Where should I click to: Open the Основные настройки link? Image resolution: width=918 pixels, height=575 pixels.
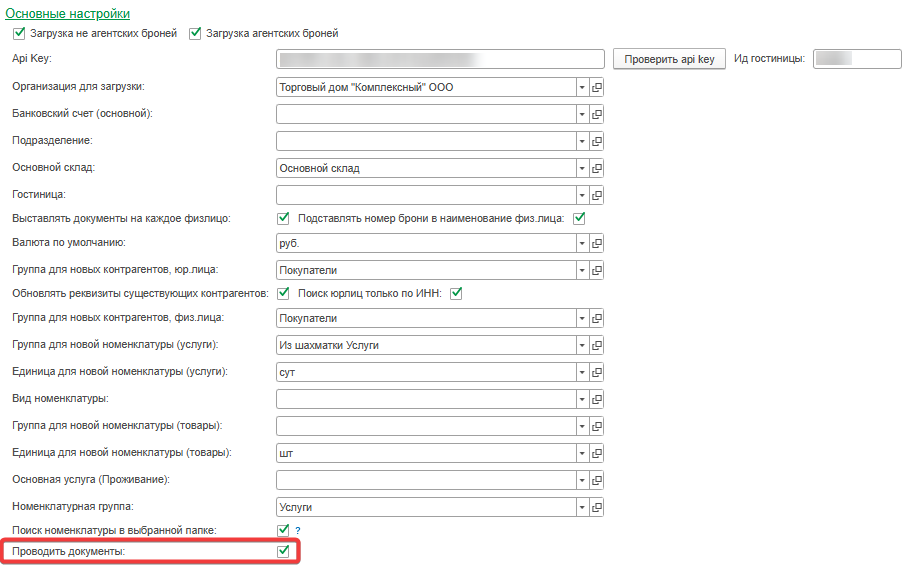click(67, 13)
